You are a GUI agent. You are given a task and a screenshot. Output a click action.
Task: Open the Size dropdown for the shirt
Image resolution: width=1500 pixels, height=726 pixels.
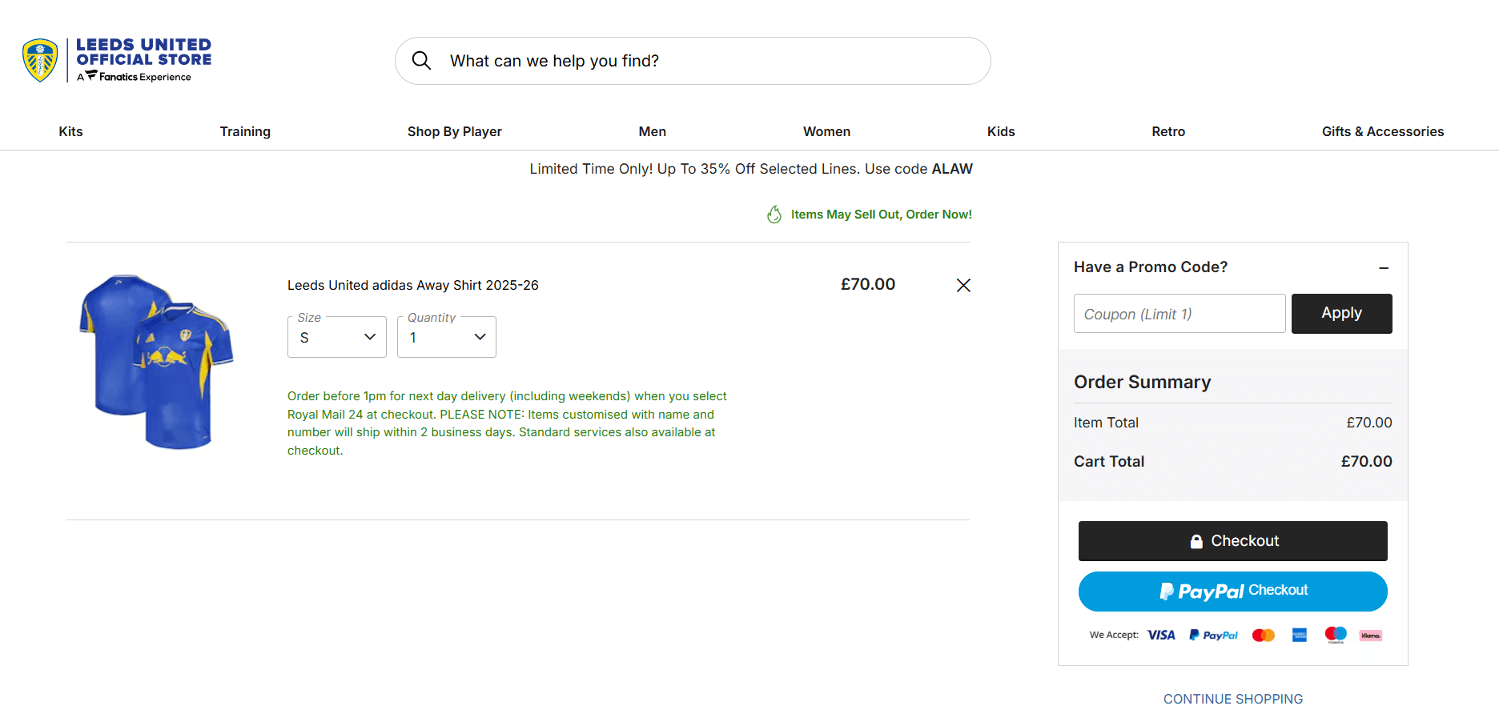coord(336,337)
